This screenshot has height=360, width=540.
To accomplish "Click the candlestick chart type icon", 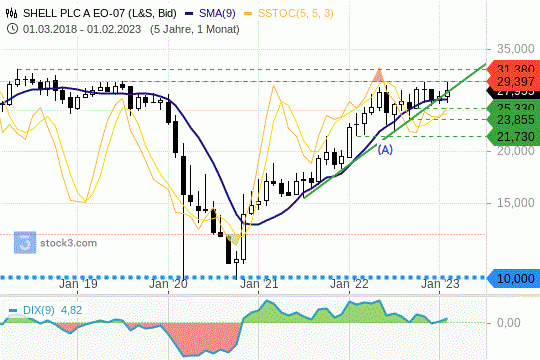I will tap(12, 13).
